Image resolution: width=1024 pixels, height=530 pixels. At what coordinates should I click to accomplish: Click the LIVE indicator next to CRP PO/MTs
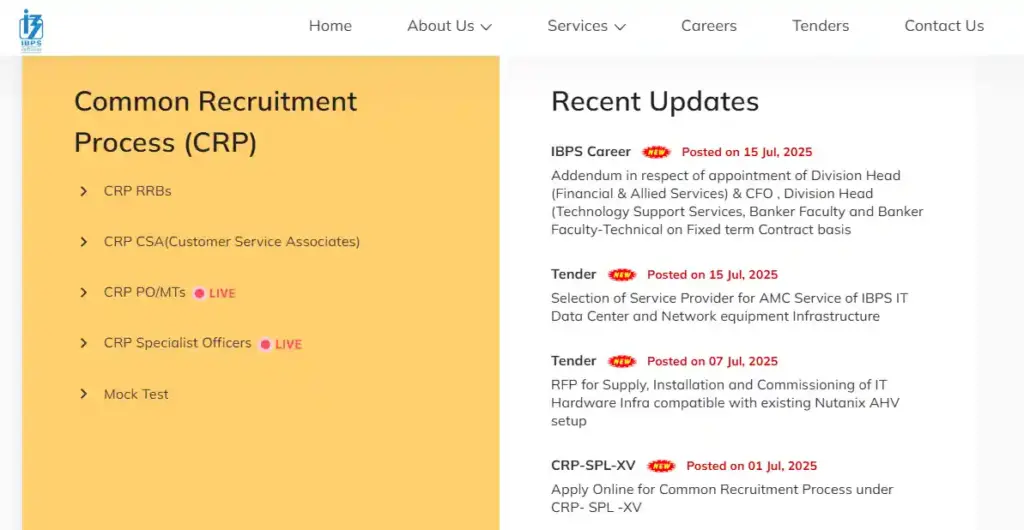(215, 293)
